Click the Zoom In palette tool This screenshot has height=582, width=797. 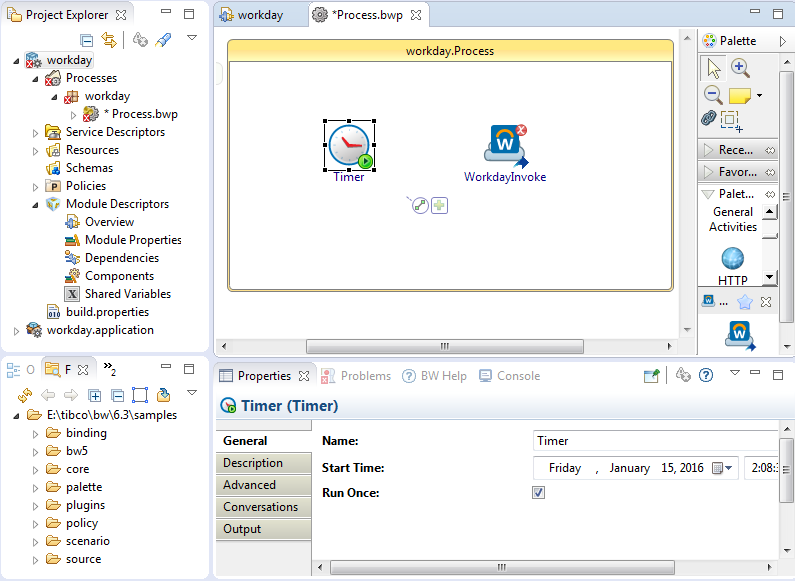[740, 68]
